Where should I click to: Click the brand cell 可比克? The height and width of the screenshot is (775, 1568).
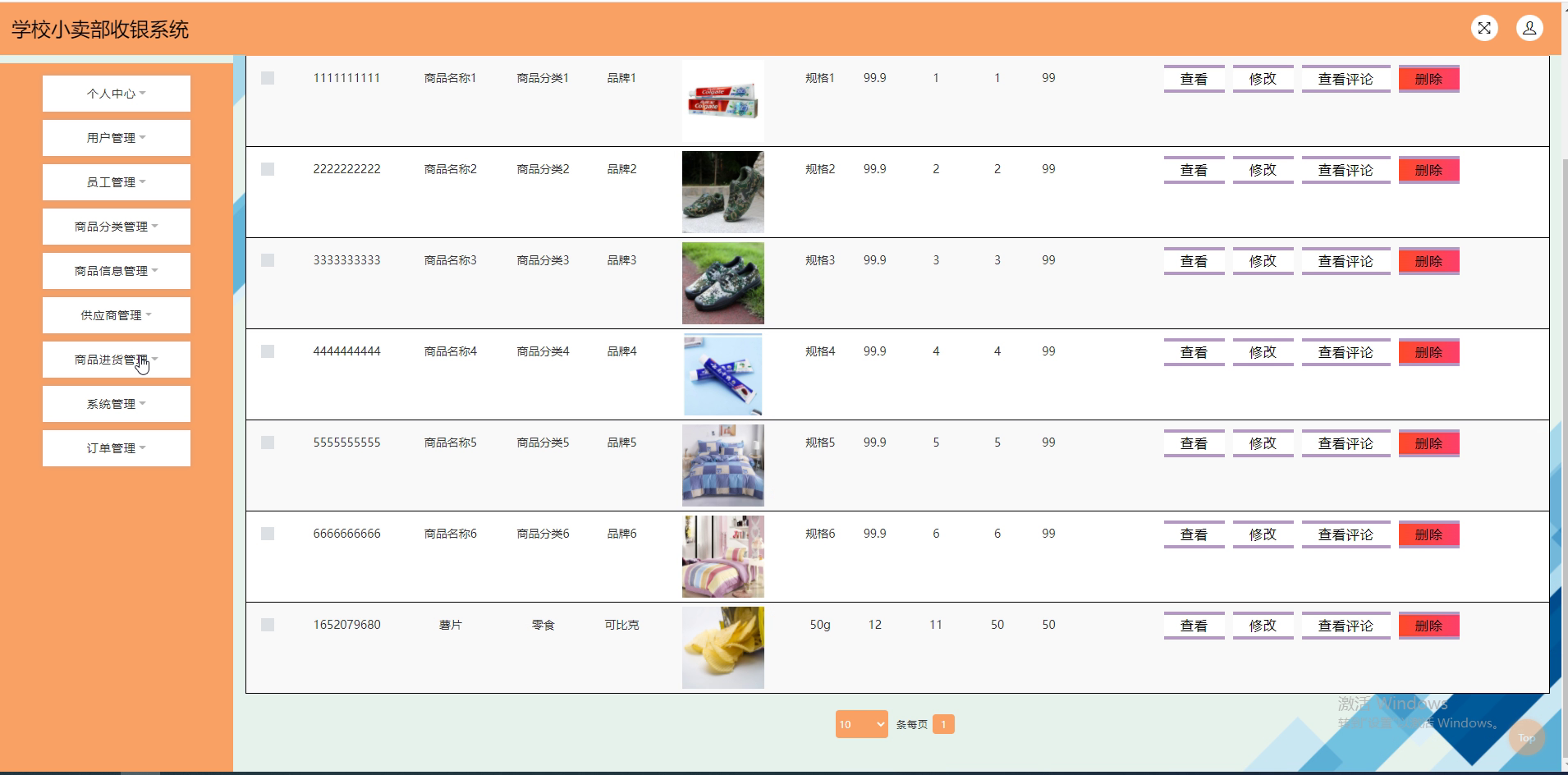(x=621, y=625)
